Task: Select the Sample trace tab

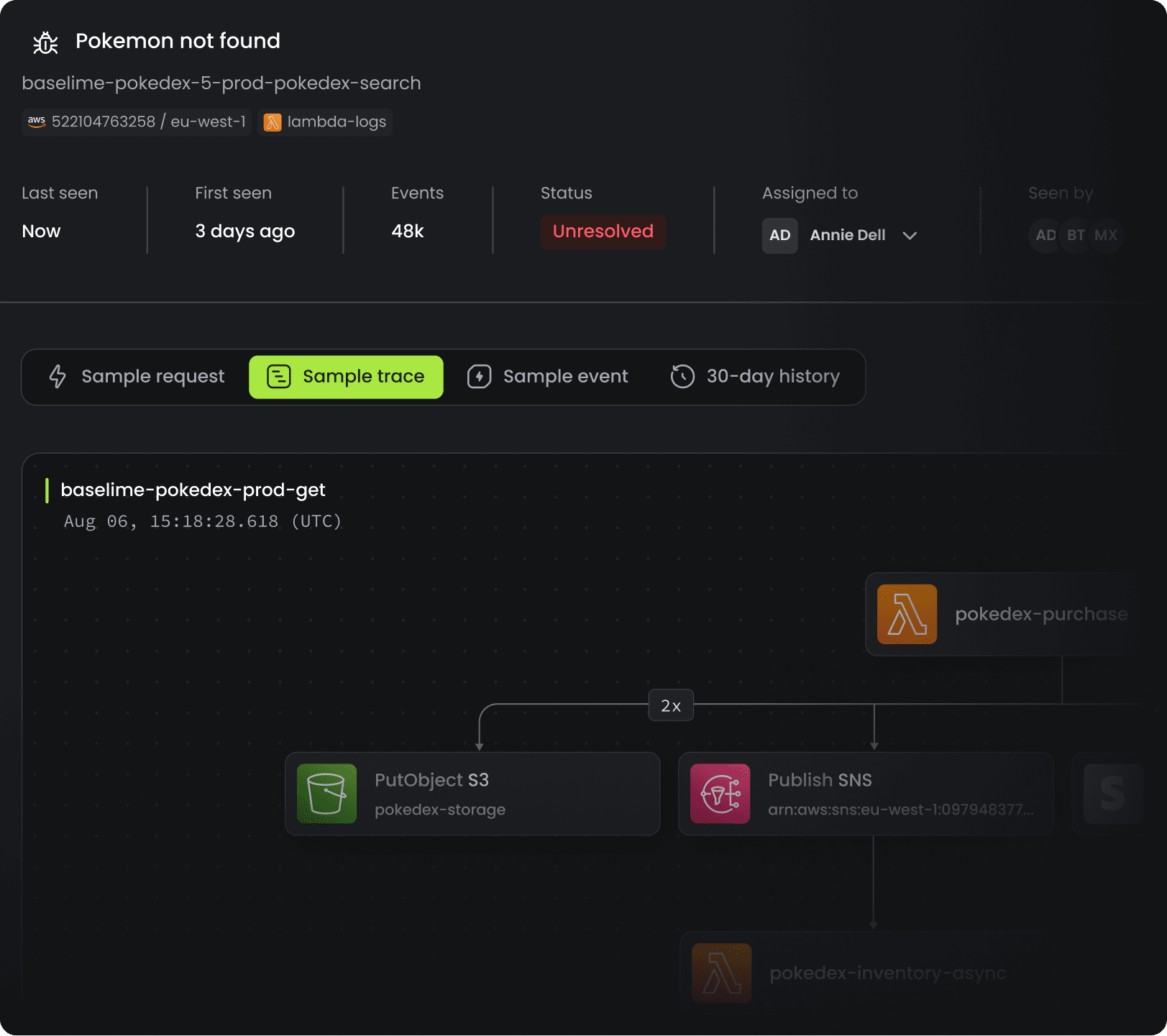Action: pos(346,377)
